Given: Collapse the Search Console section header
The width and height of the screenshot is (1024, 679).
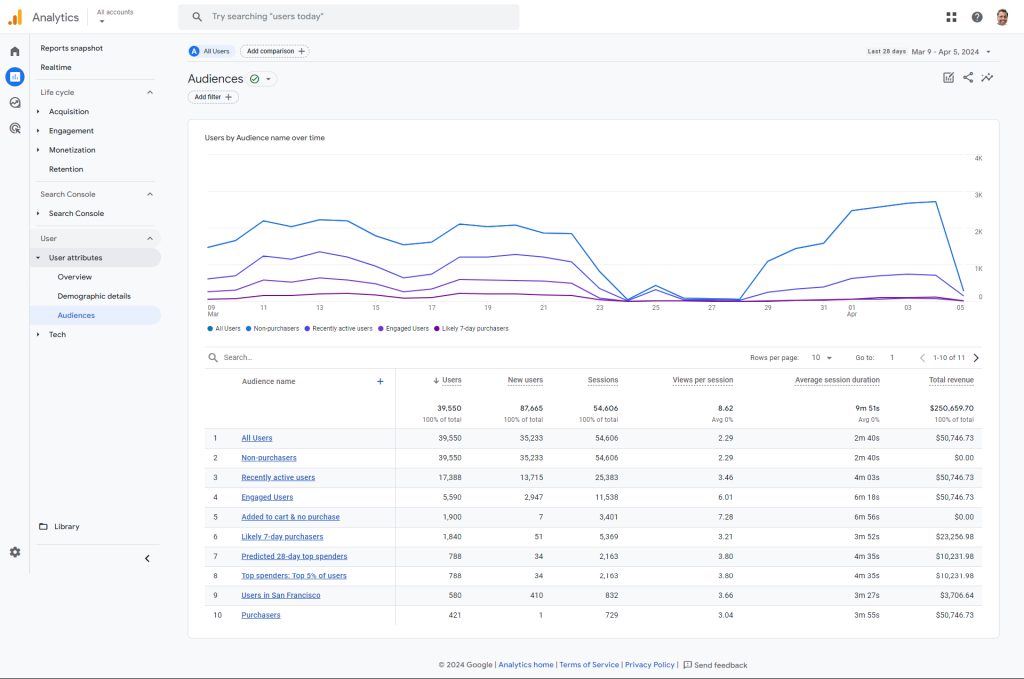Looking at the screenshot, I should point(150,195).
